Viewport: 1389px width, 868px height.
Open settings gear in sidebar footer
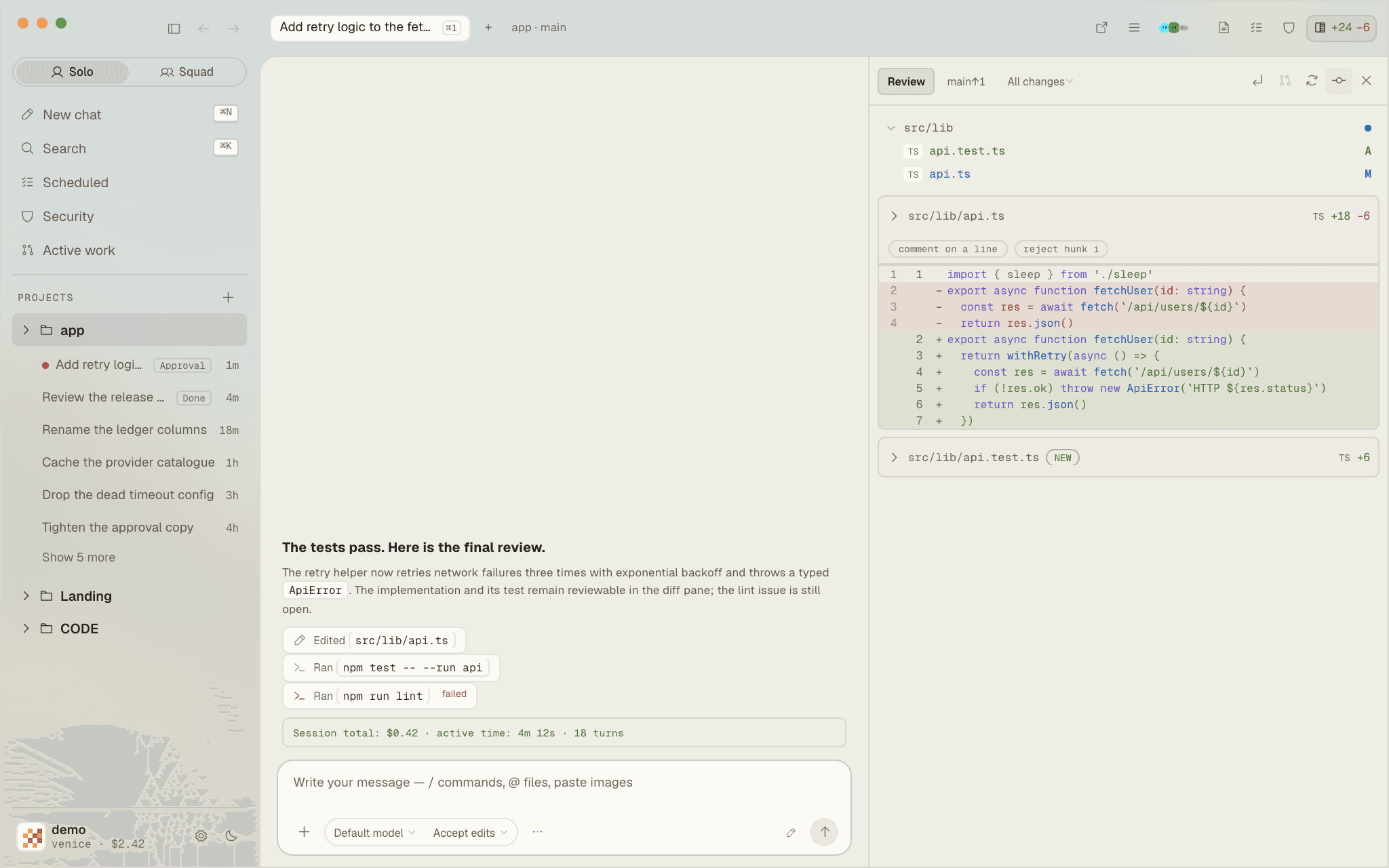201,835
